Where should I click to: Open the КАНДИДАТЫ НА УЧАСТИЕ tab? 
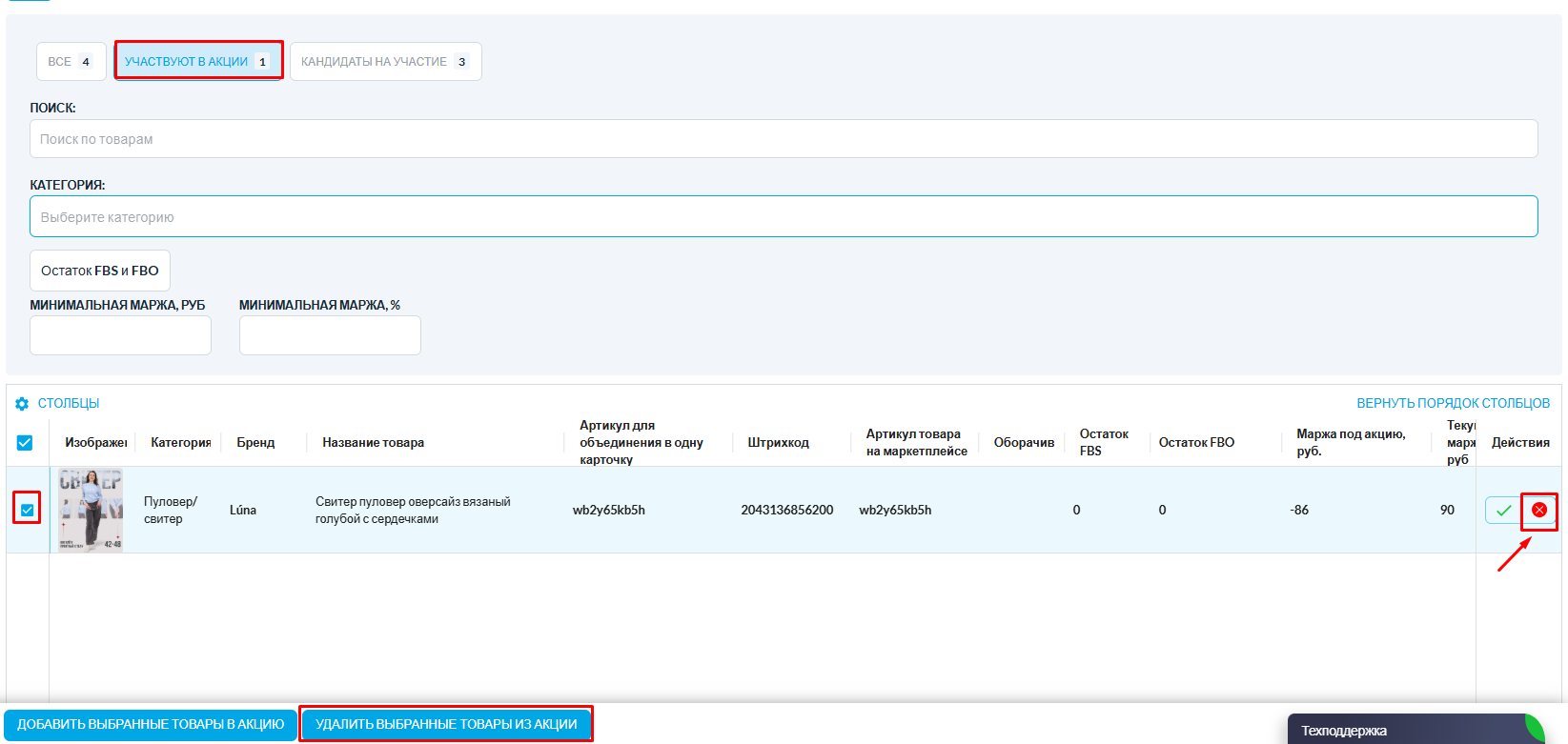point(385,62)
